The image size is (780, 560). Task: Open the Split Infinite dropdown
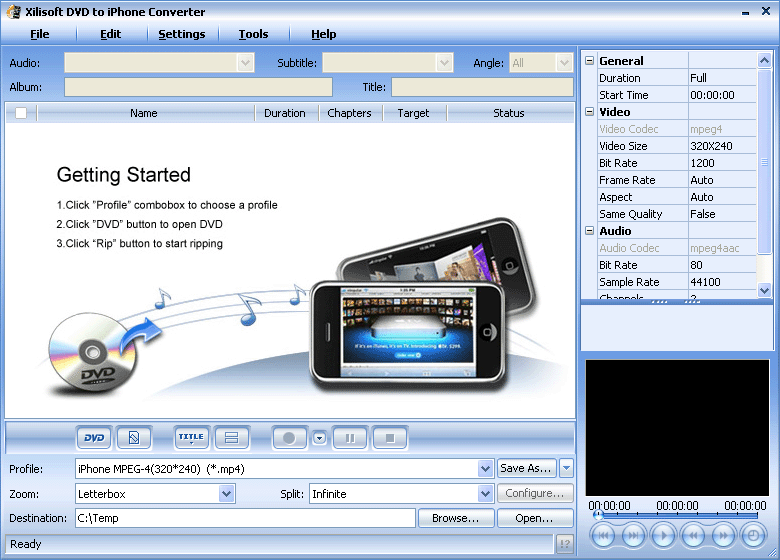(x=486, y=494)
